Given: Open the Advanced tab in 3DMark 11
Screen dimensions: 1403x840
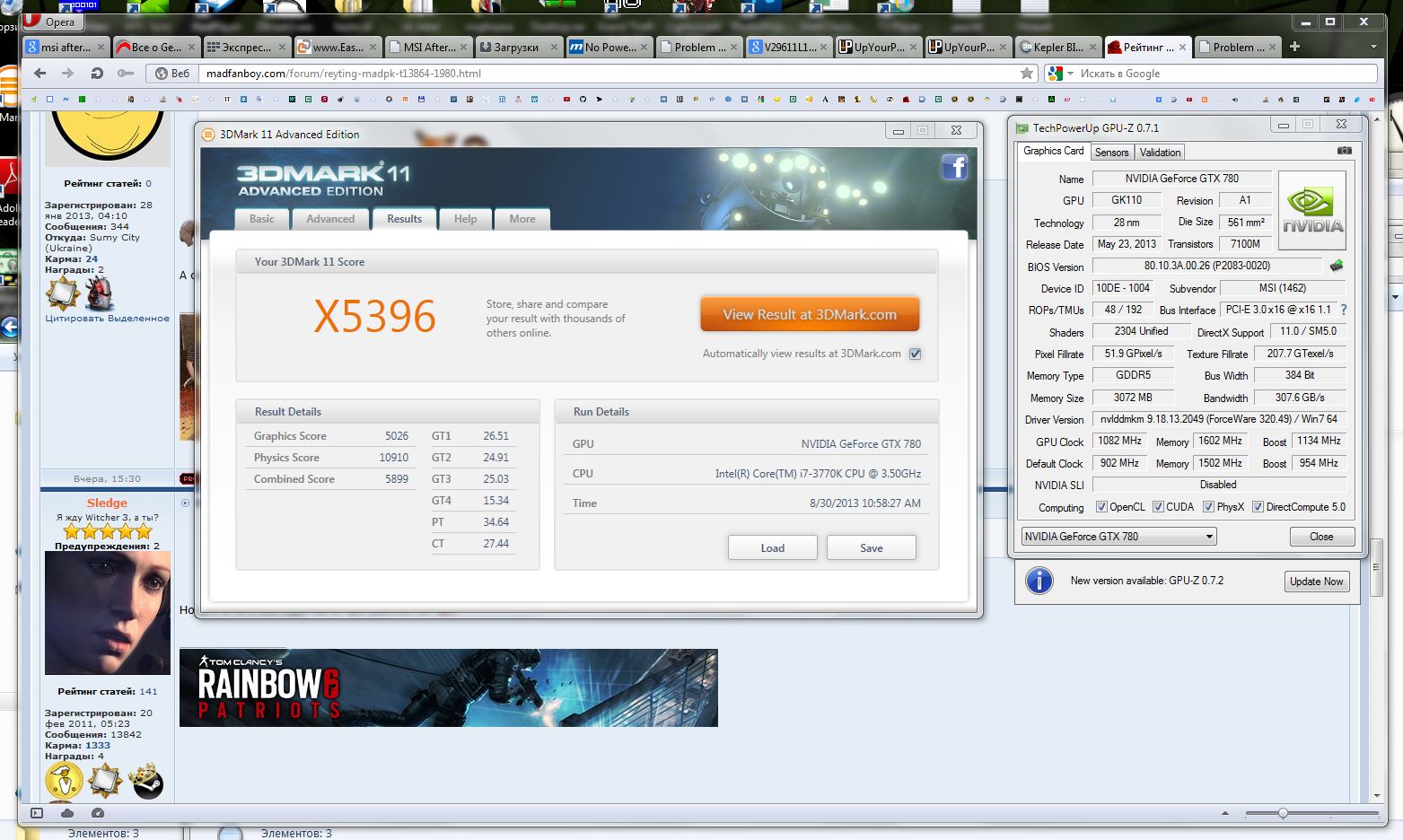Looking at the screenshot, I should pyautogui.click(x=330, y=219).
